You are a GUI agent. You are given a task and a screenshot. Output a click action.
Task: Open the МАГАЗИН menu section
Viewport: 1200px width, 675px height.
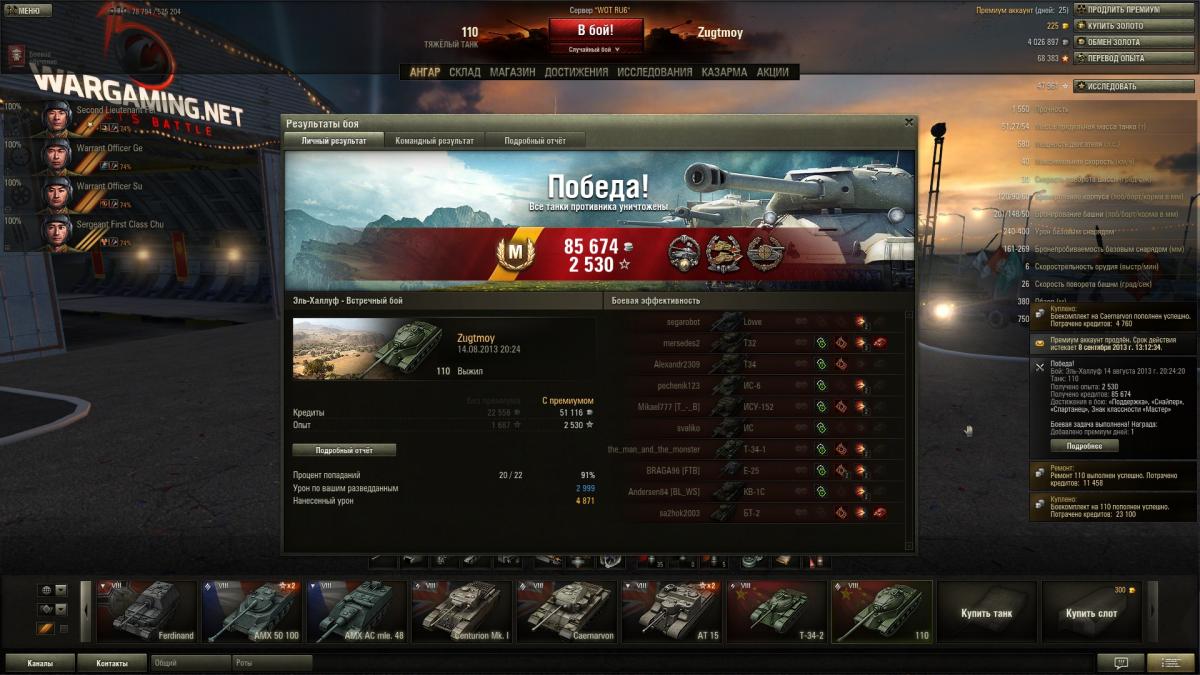tap(512, 72)
